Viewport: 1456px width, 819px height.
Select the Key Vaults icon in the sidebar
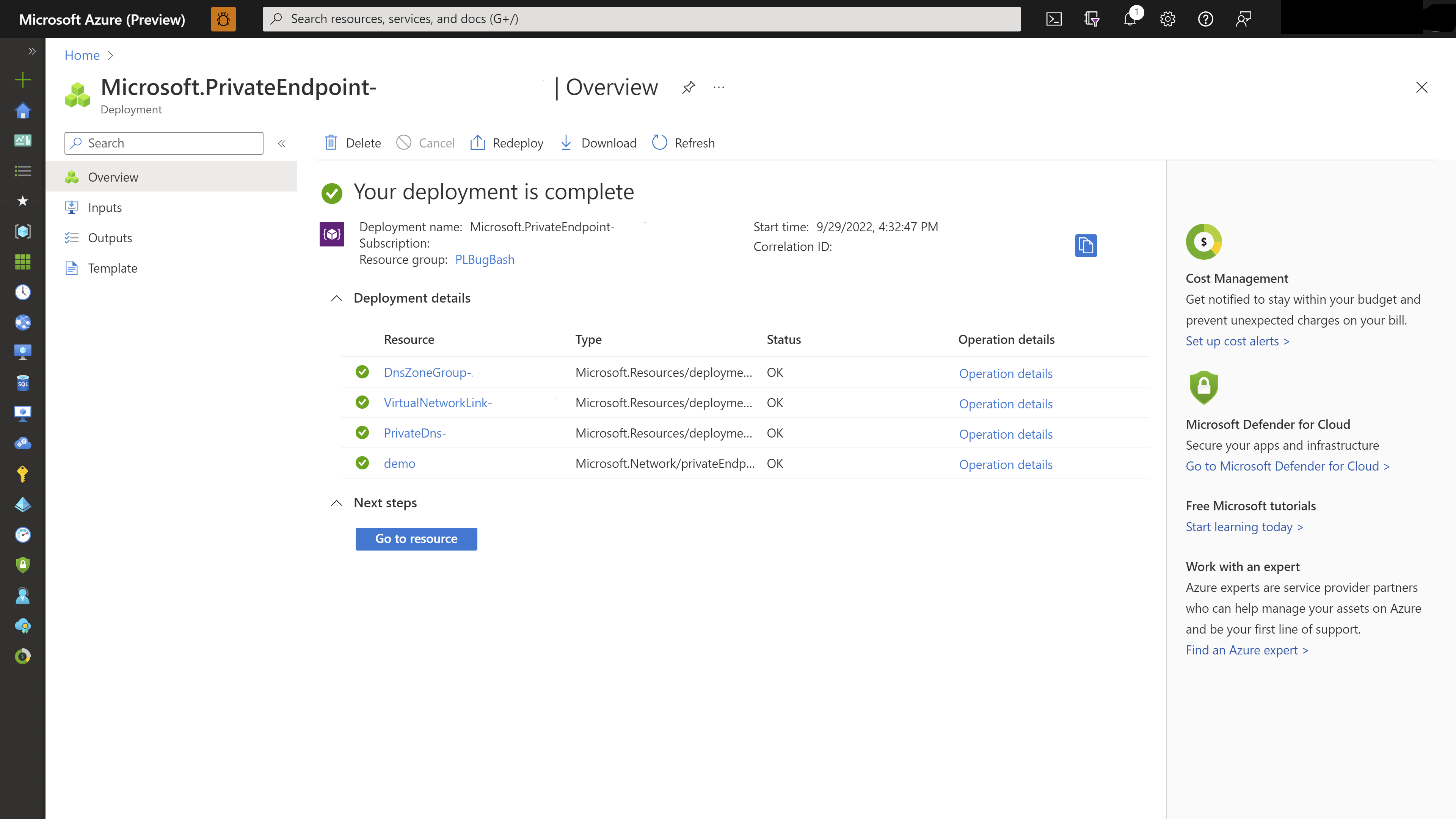point(23,474)
